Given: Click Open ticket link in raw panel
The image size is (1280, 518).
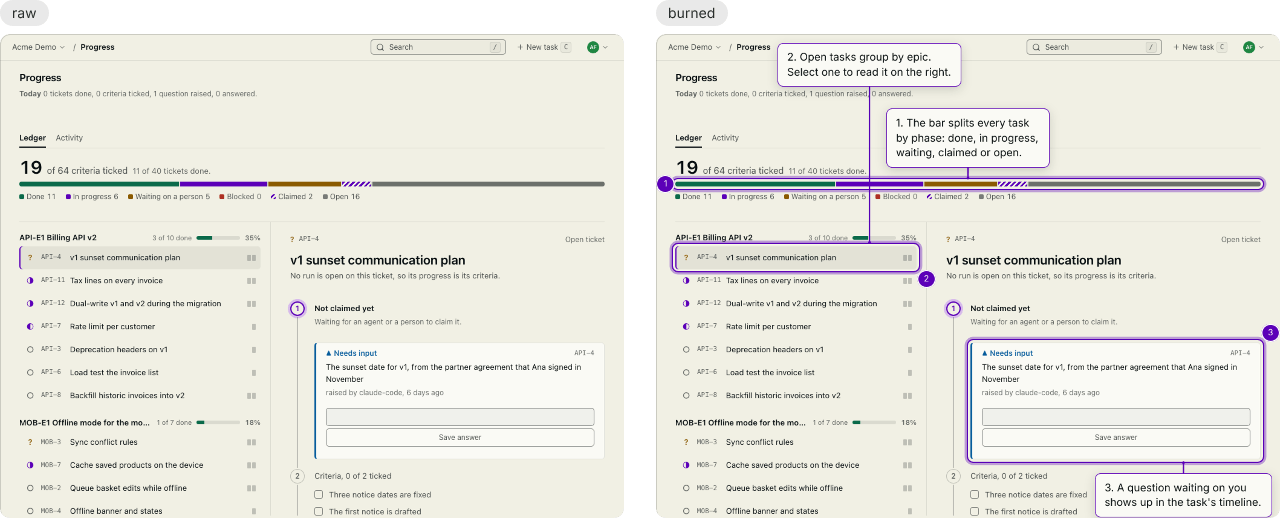Looking at the screenshot, I should pos(585,240).
